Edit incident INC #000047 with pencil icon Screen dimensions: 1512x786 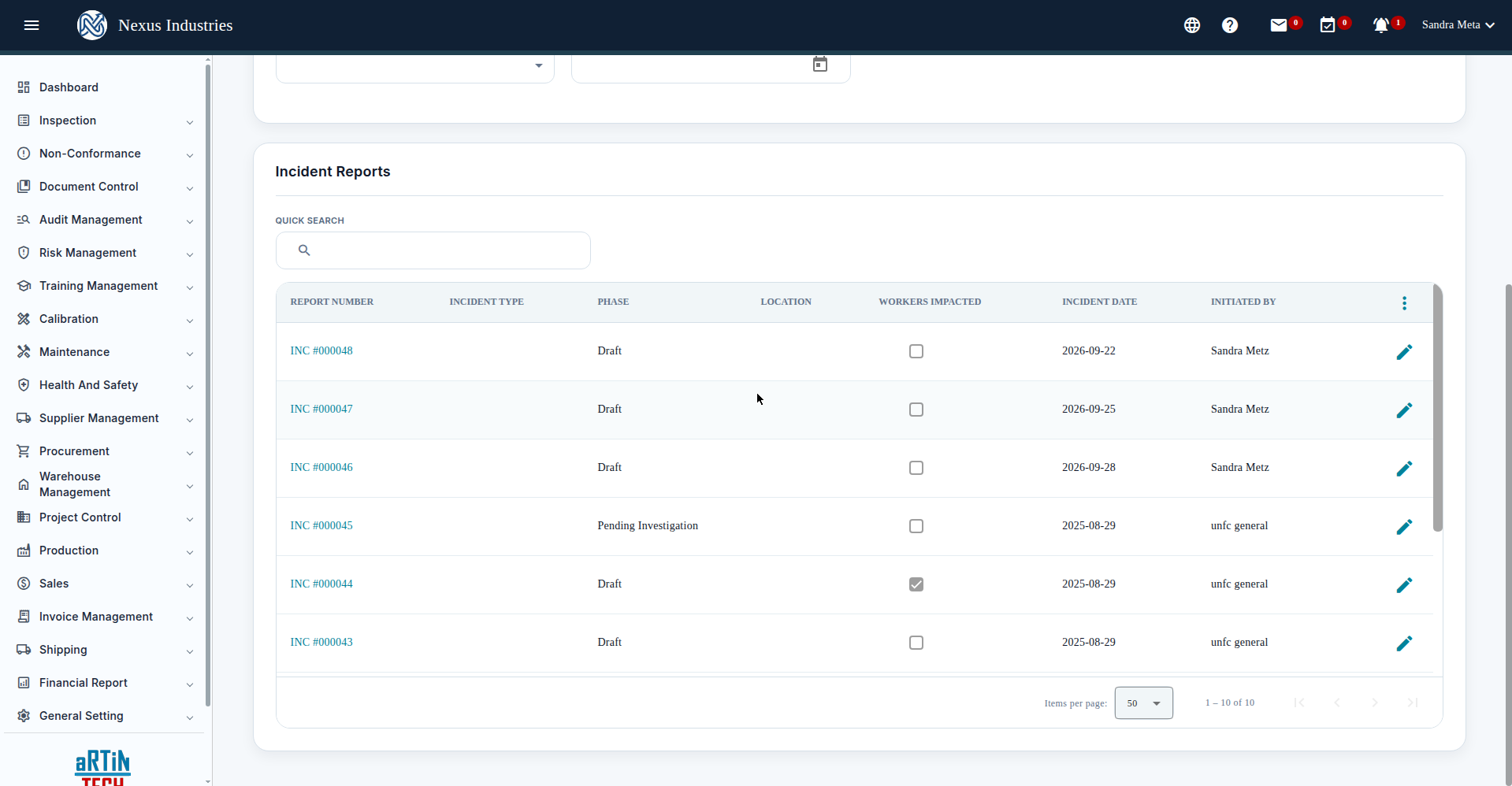(x=1404, y=410)
